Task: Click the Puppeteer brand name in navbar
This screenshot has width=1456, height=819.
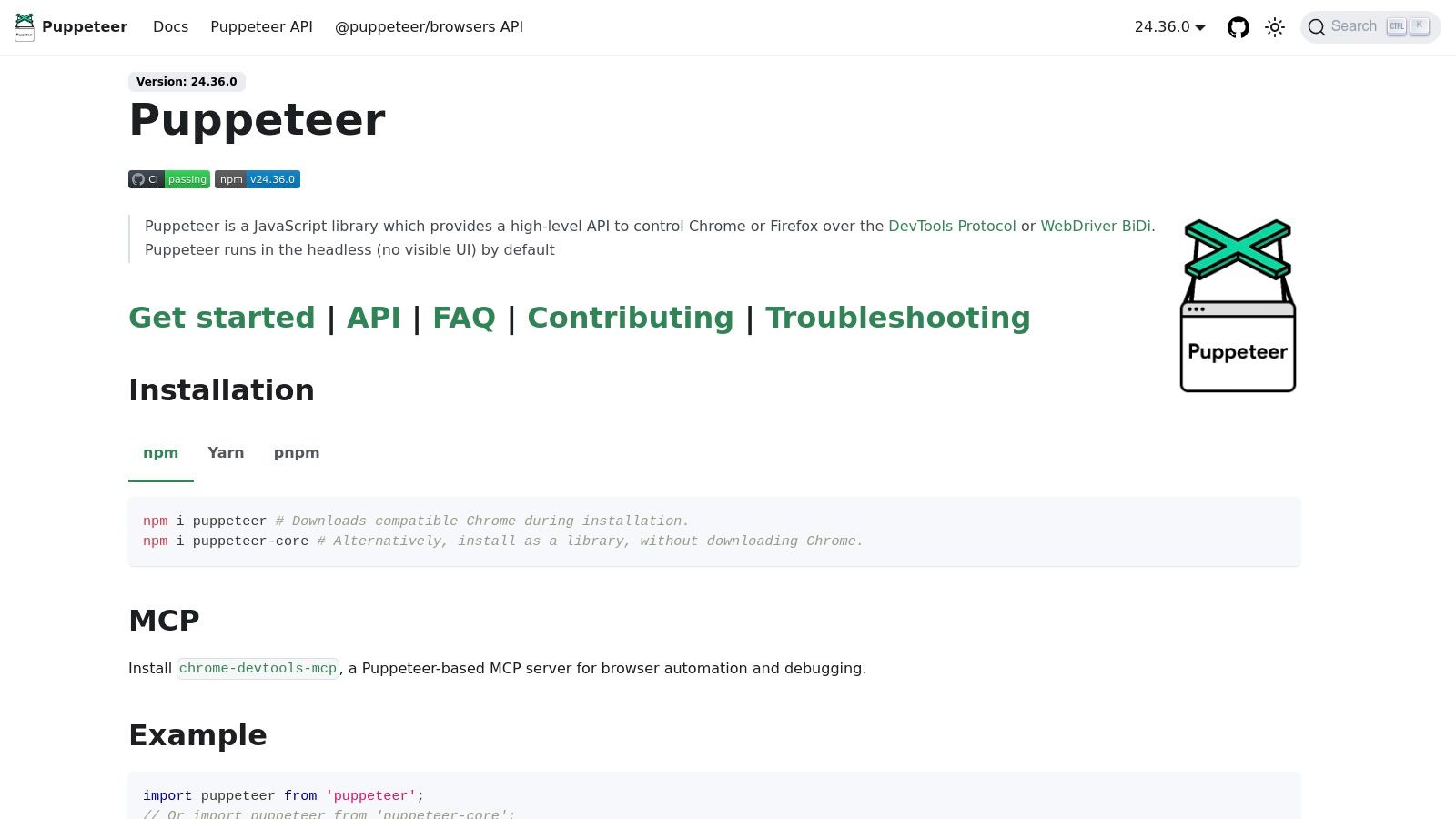Action: click(x=85, y=27)
